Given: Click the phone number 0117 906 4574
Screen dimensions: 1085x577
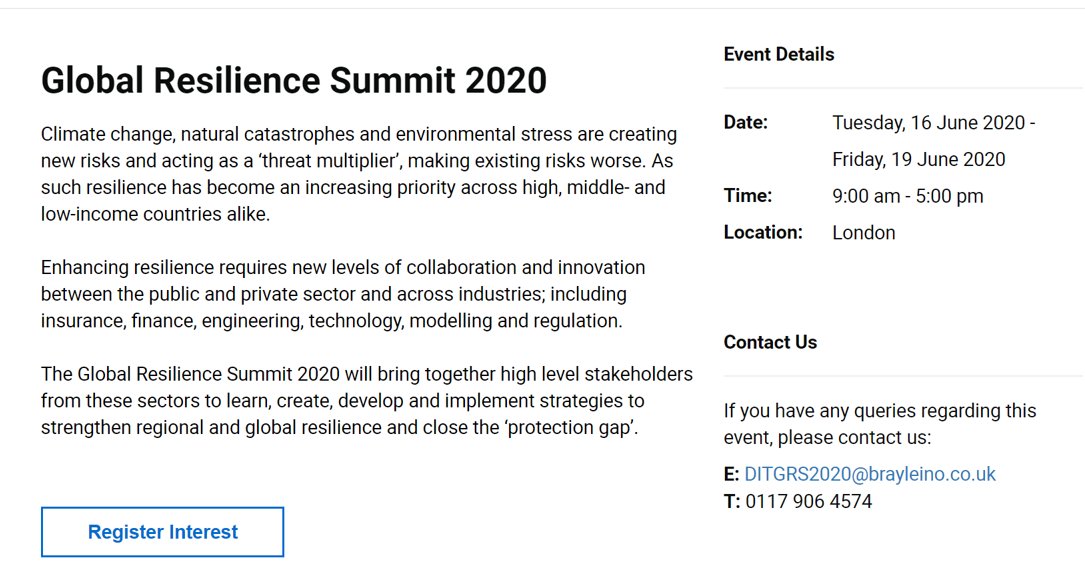Looking at the screenshot, I should (809, 502).
